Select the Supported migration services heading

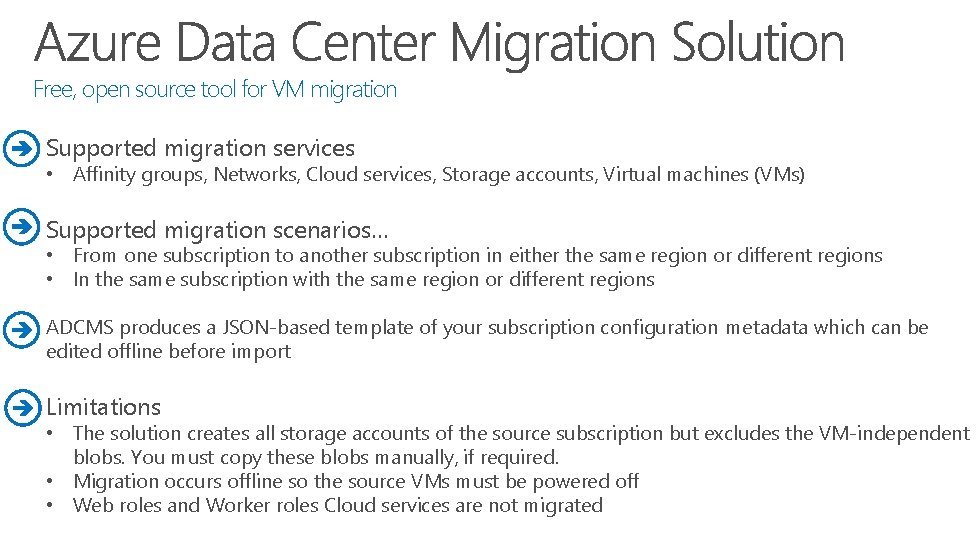pos(200,149)
